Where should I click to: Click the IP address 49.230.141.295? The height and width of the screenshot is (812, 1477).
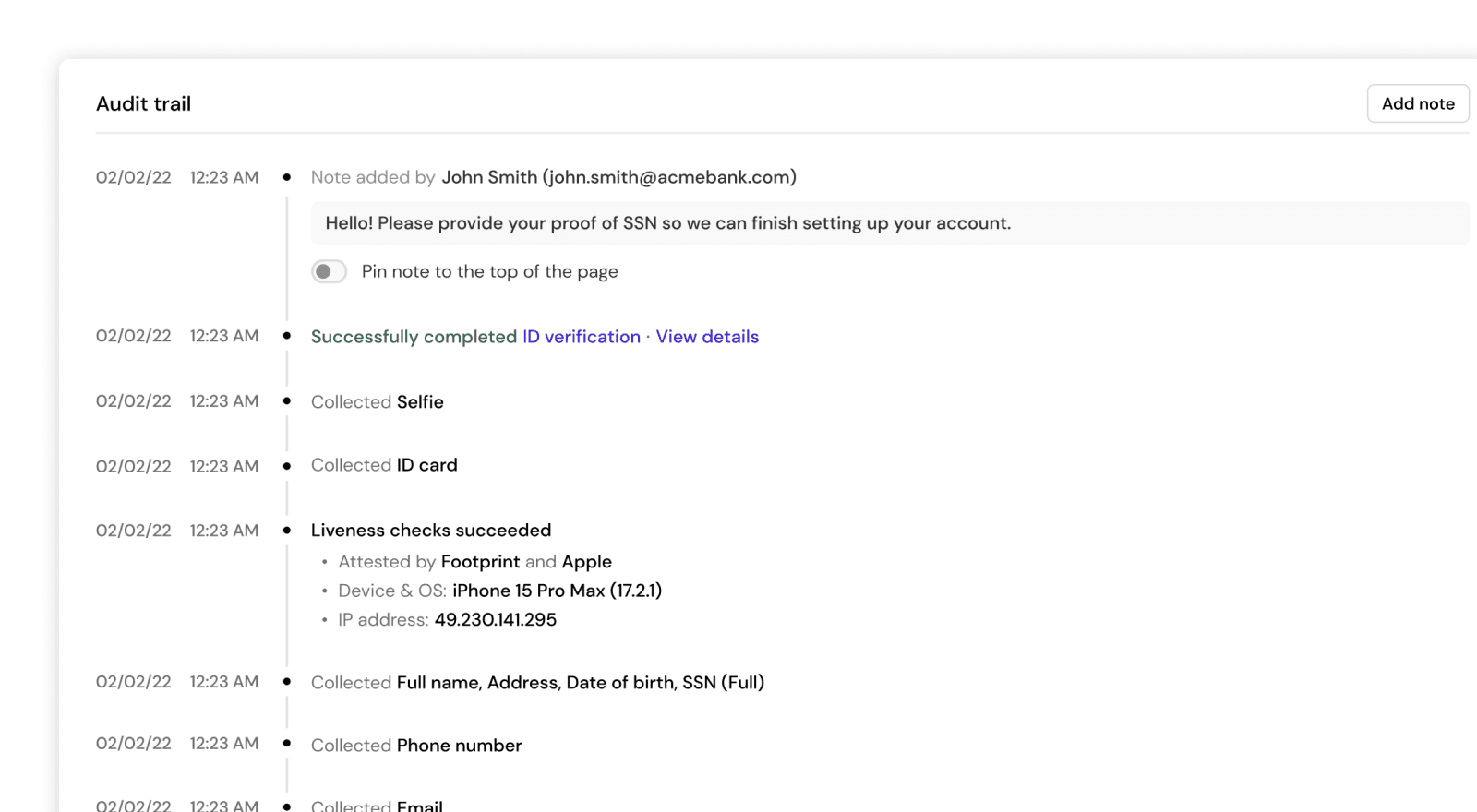pyautogui.click(x=496, y=620)
